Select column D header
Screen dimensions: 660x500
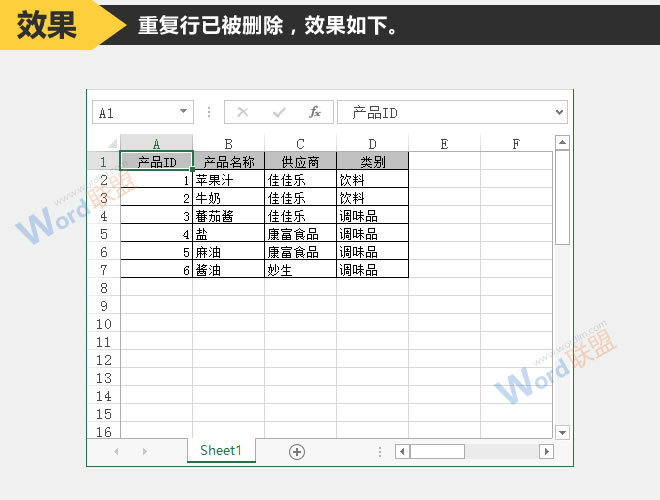coord(373,144)
